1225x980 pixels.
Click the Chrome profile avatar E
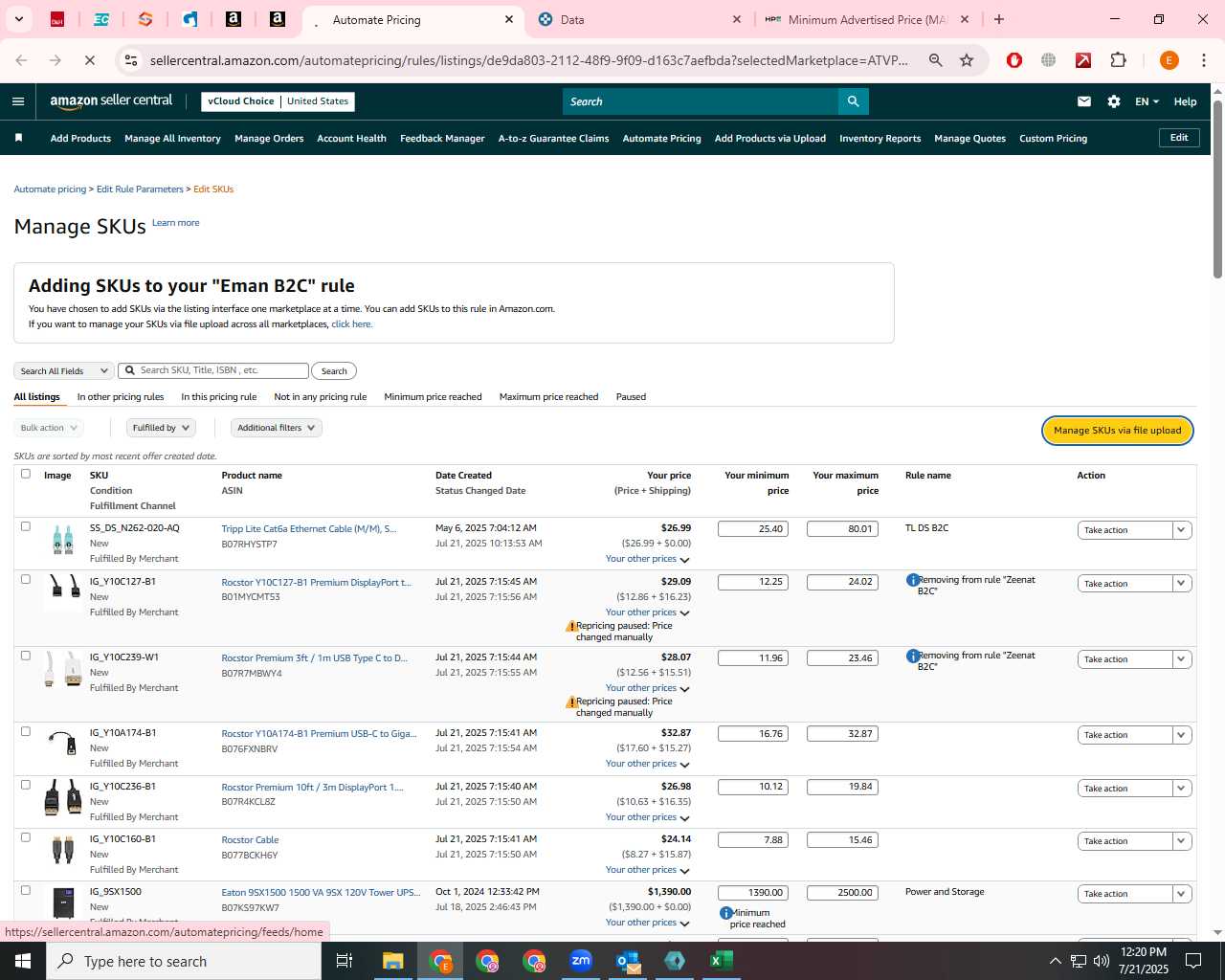click(x=1169, y=60)
